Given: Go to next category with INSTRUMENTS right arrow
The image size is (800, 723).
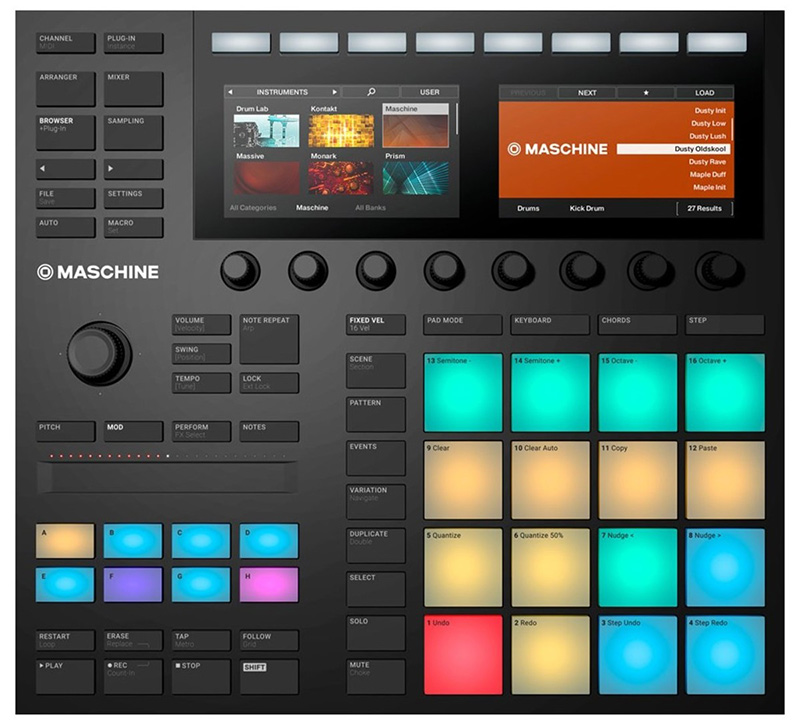Looking at the screenshot, I should pyautogui.click(x=335, y=92).
